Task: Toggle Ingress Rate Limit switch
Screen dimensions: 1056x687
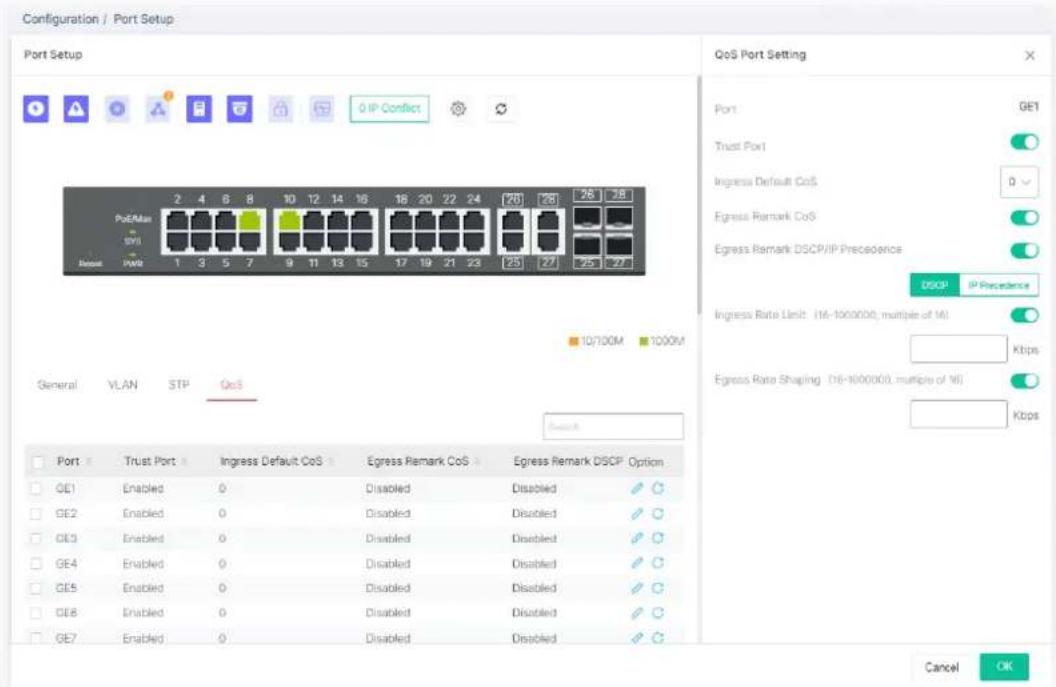Action: tap(1024, 315)
